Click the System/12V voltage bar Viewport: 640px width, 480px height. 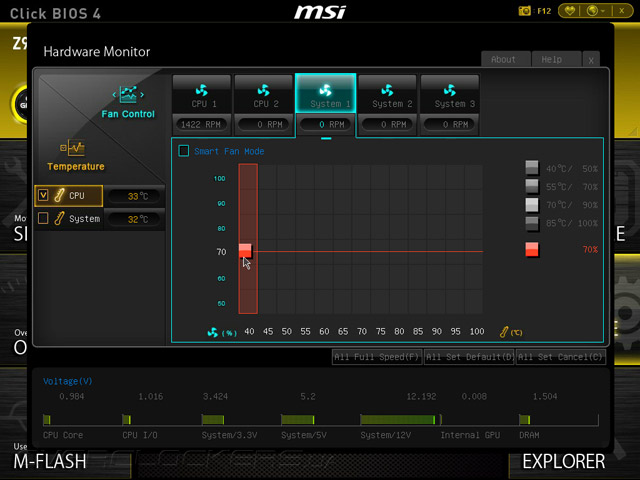click(x=398, y=420)
